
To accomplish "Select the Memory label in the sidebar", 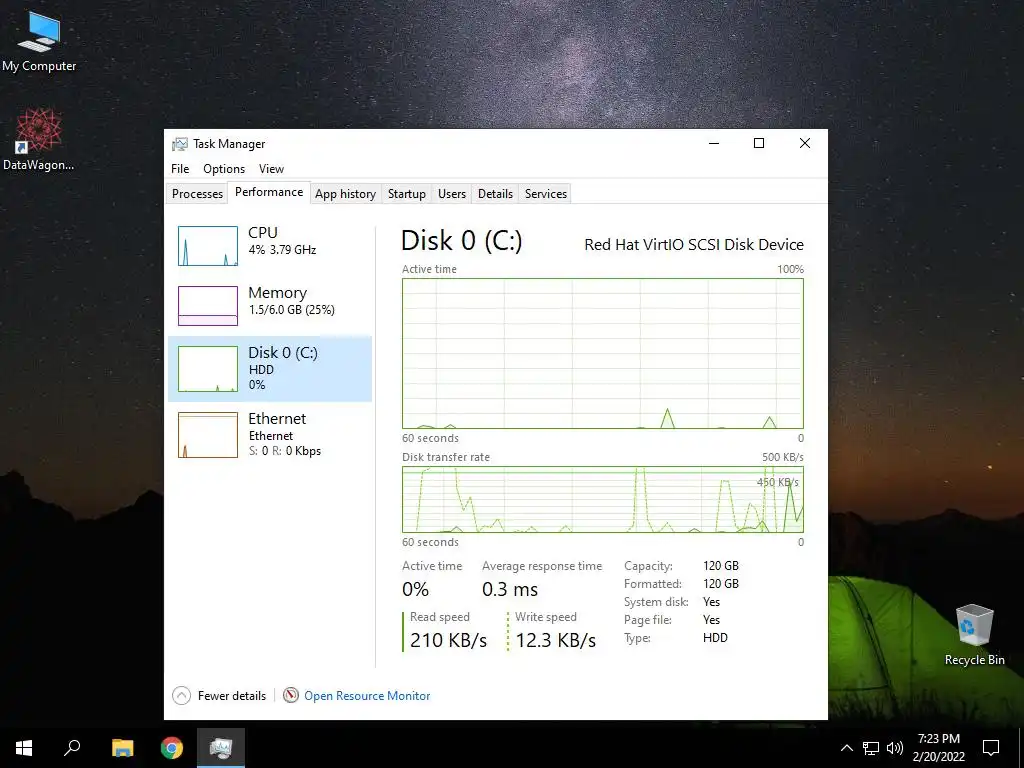I will point(278,293).
